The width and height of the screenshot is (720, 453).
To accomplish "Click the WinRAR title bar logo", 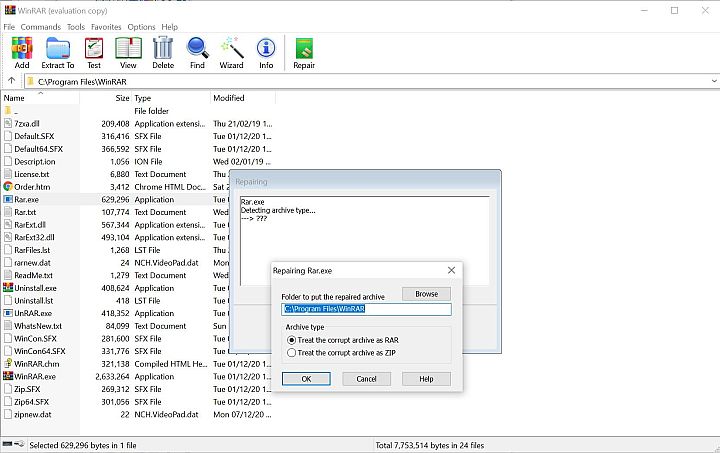I will pos(10,10).
